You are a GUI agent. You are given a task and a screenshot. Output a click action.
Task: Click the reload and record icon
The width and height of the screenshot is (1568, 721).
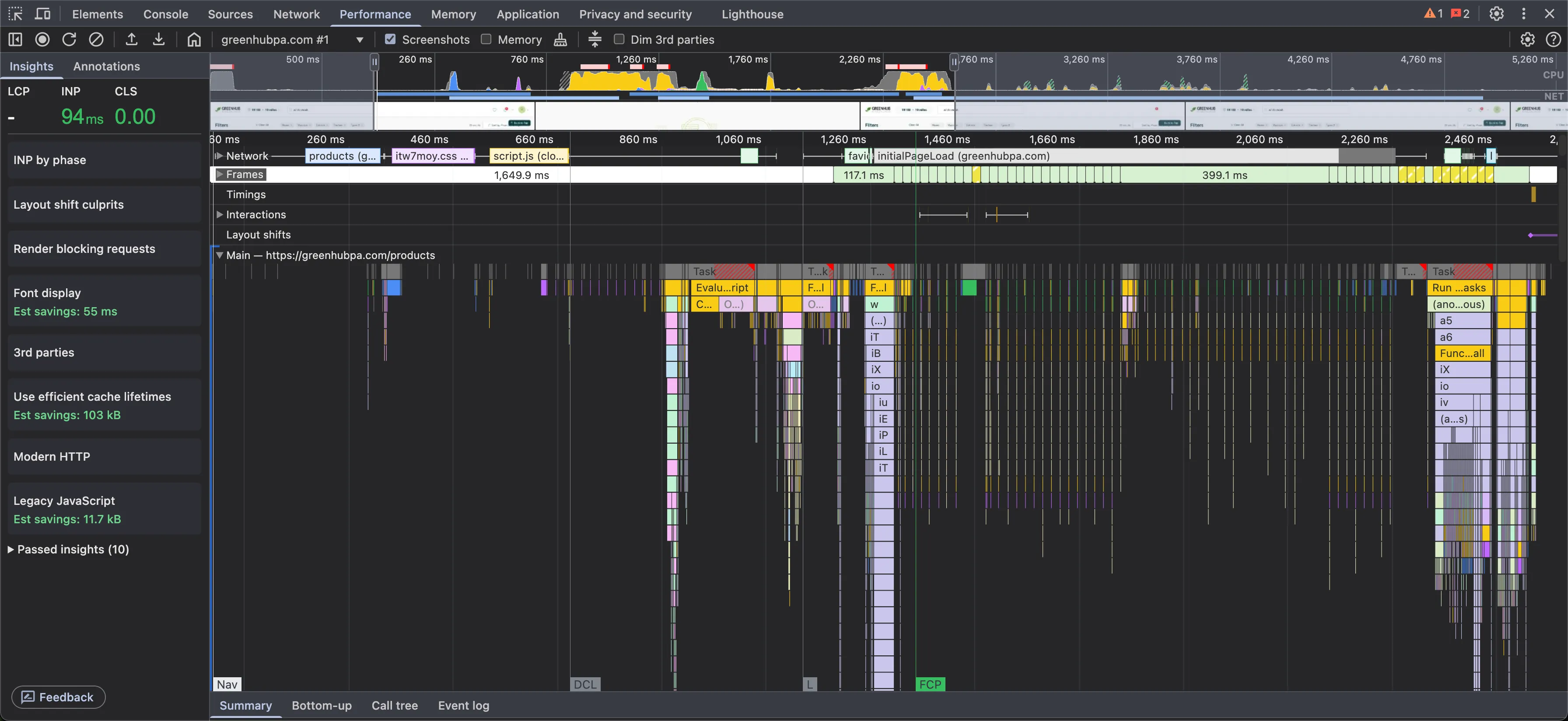coord(69,39)
